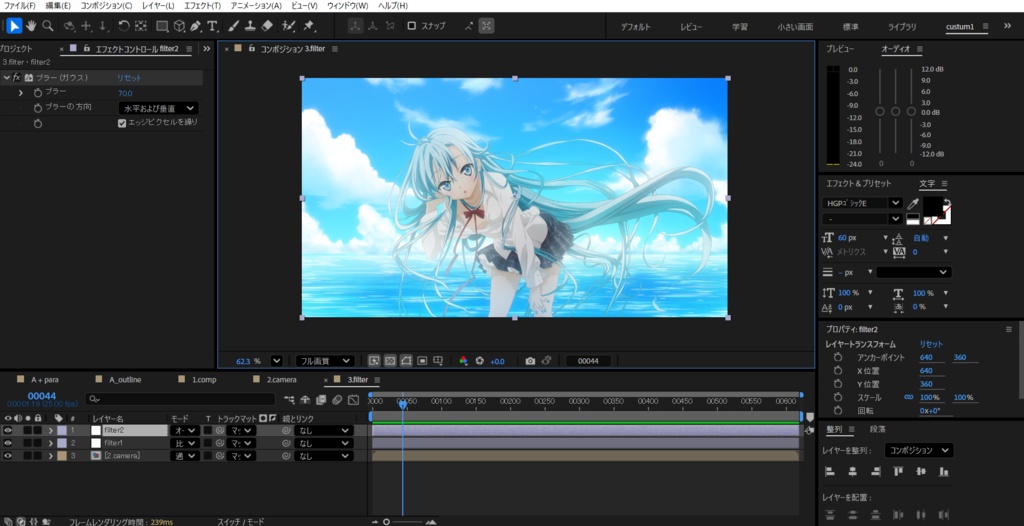This screenshot has width=1024, height=526.
Task: Open the ブラーの方向 dropdown
Action: 159,108
